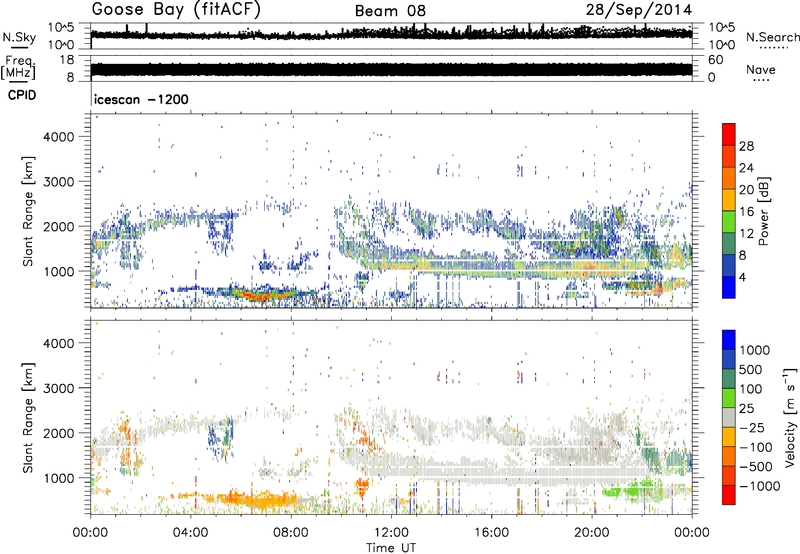Click the red bottom of velocity colorbar
Screen dimensions: 800x554
[729, 495]
